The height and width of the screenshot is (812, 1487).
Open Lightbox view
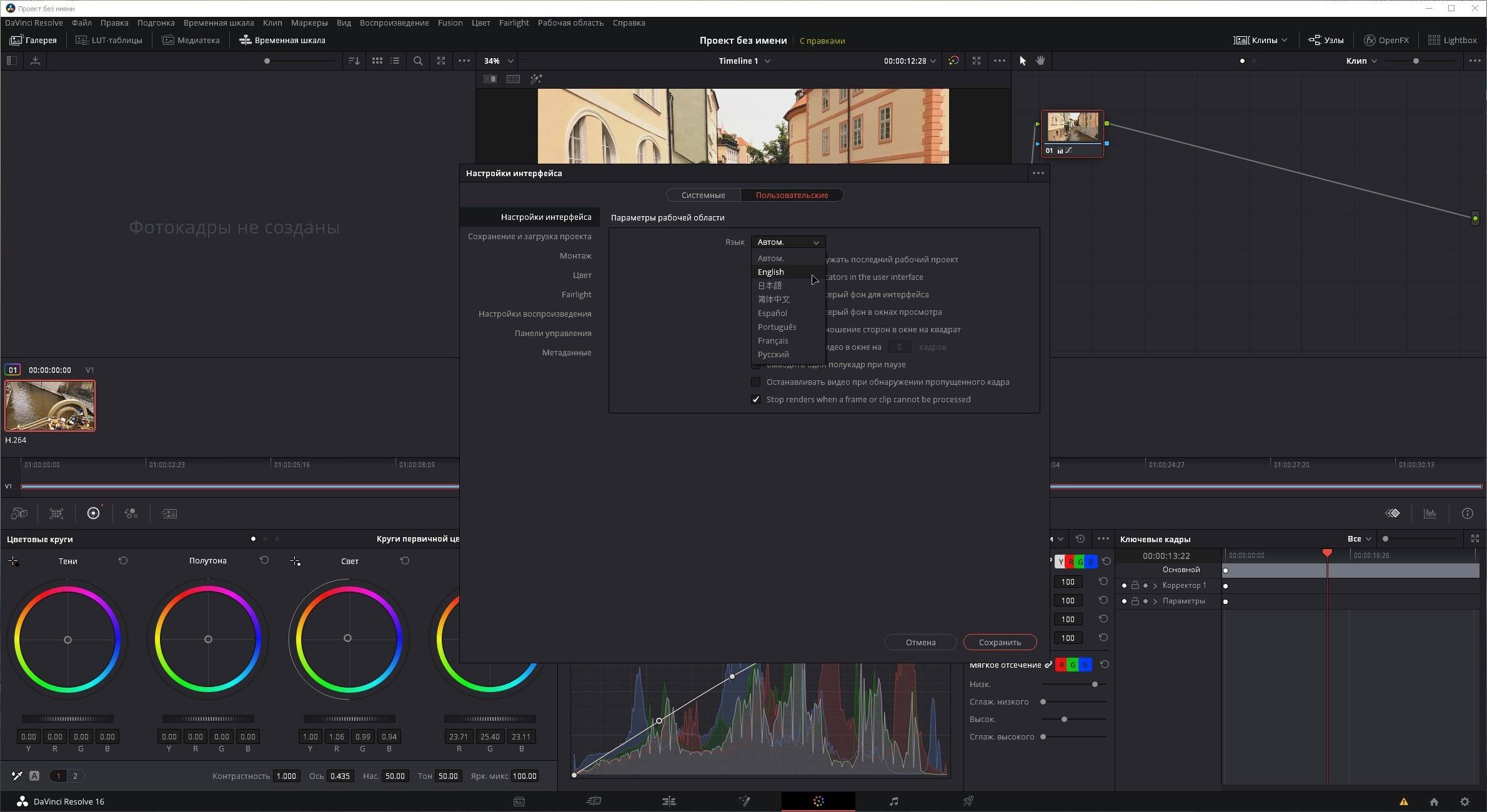coord(1452,40)
